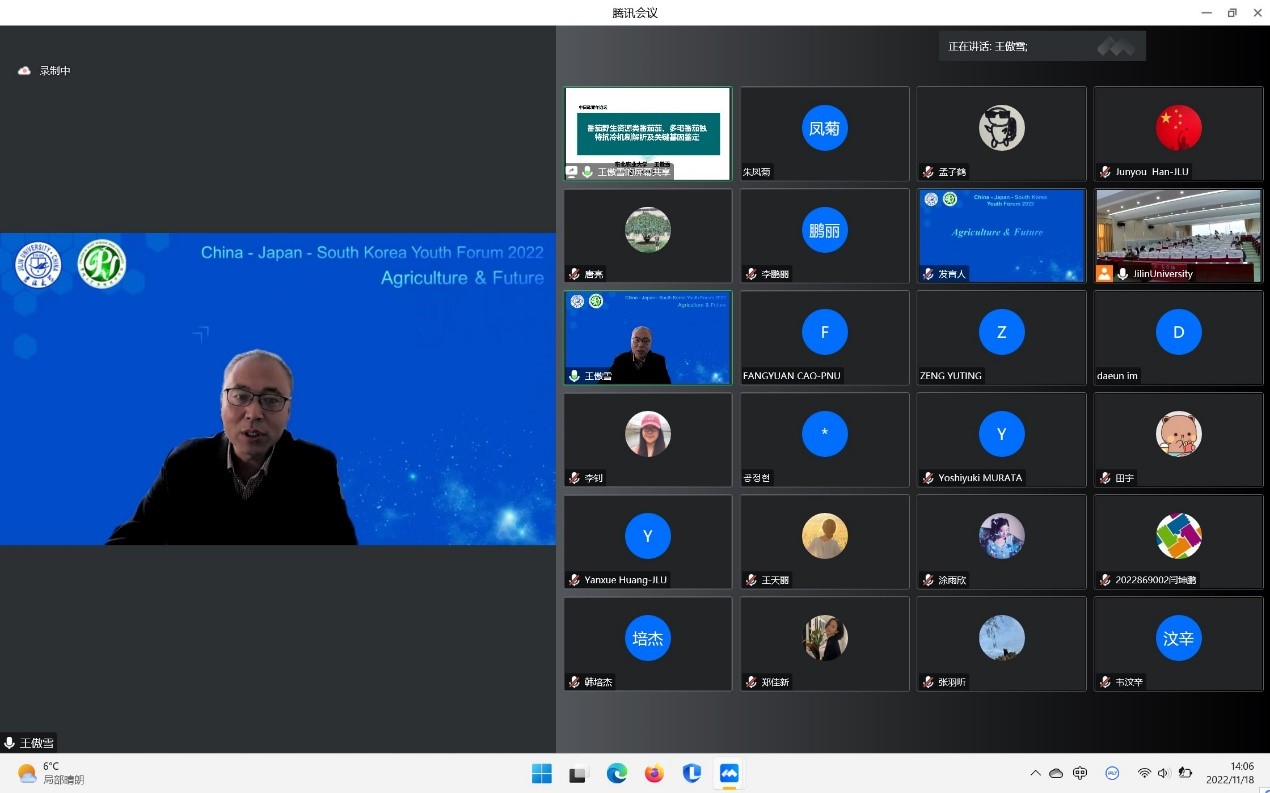The image size is (1270, 793).
Task: Open Tencent Meeting from the taskbar
Action: point(730,773)
